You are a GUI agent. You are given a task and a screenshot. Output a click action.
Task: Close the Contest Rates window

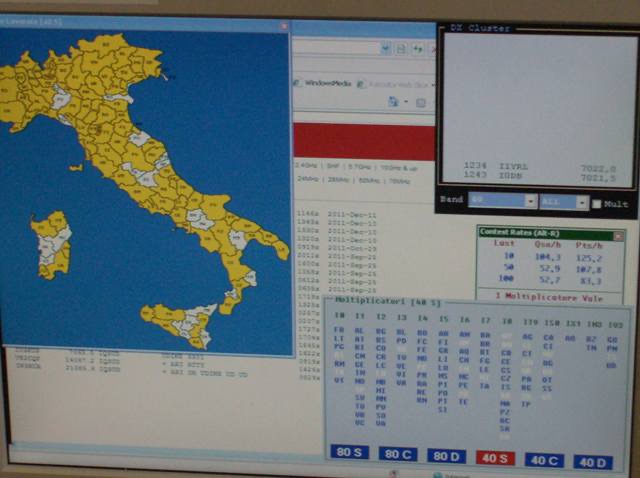(618, 236)
